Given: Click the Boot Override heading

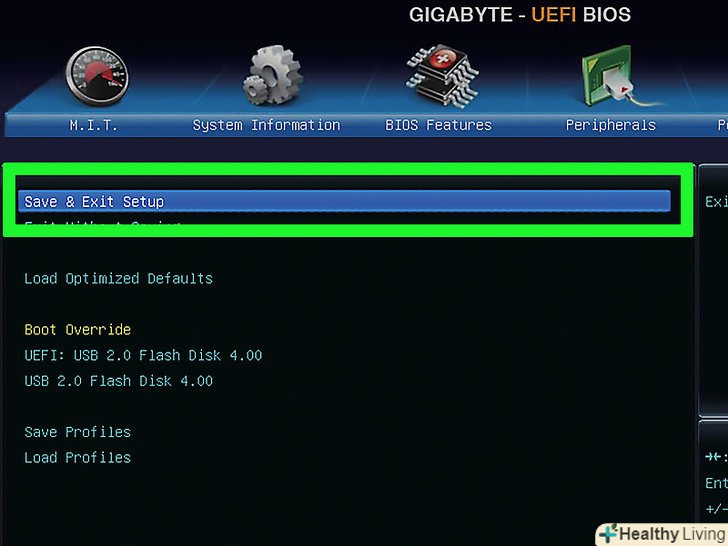Looking at the screenshot, I should pos(78,330).
